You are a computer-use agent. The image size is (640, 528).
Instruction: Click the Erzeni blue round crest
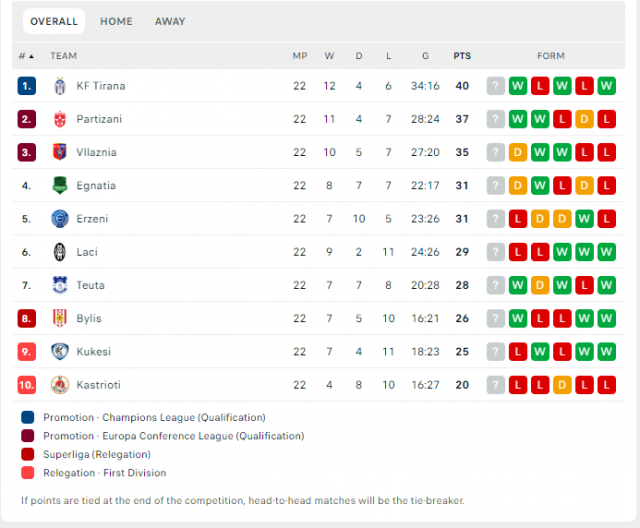[60, 219]
